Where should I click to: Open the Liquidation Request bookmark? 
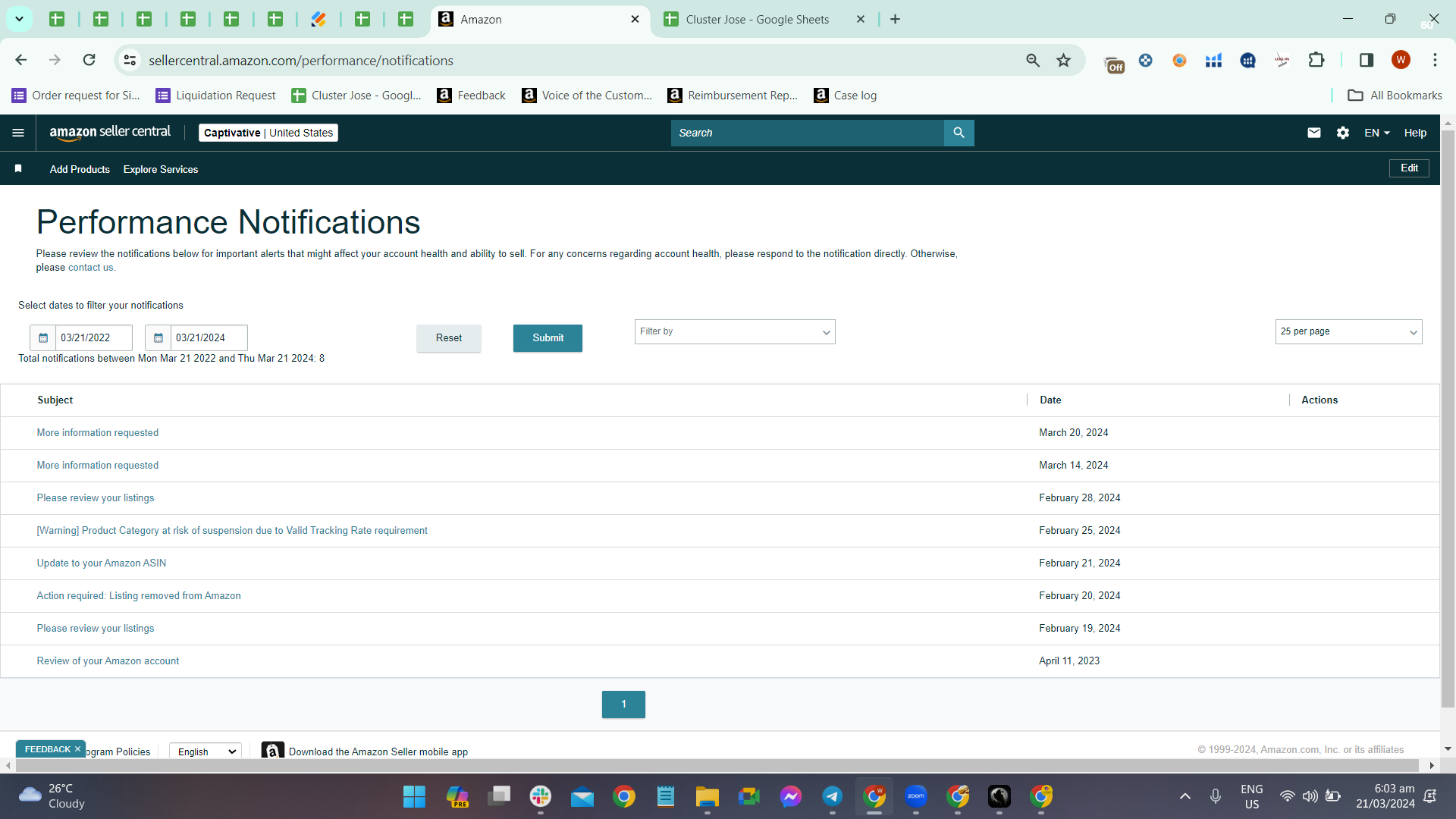(x=216, y=96)
